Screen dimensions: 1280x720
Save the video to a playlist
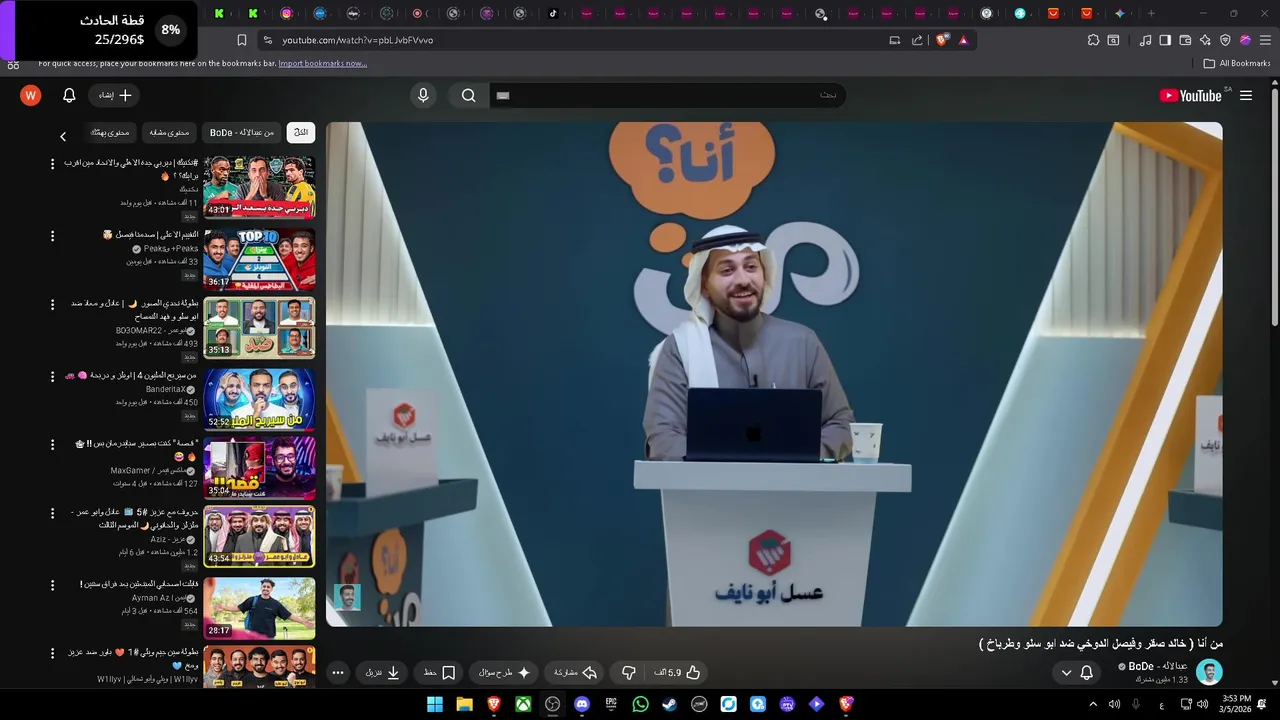pos(440,673)
